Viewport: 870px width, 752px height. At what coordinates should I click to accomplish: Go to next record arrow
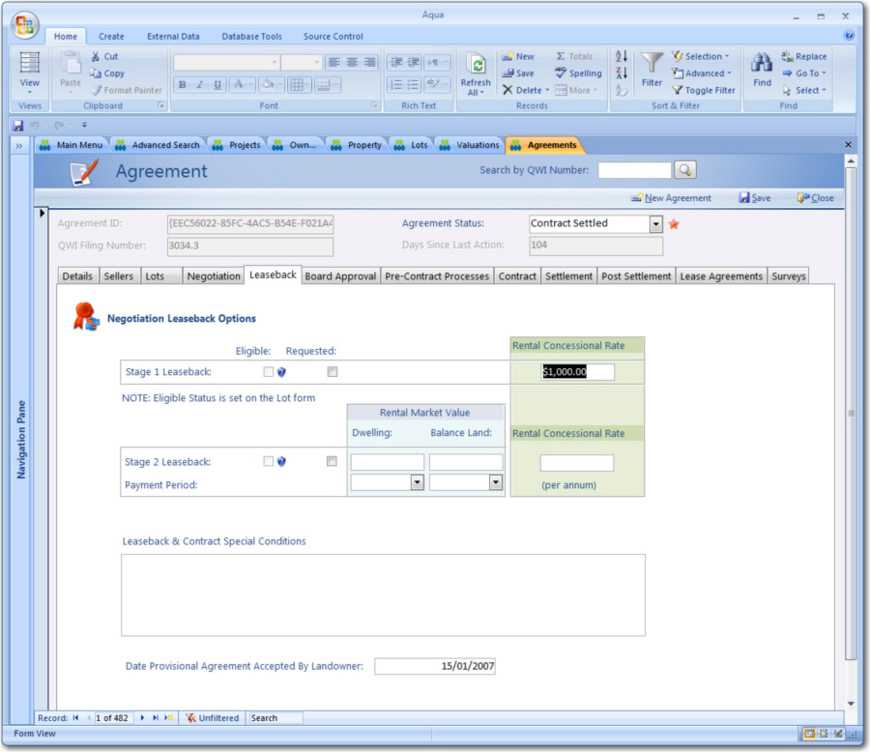coord(142,718)
